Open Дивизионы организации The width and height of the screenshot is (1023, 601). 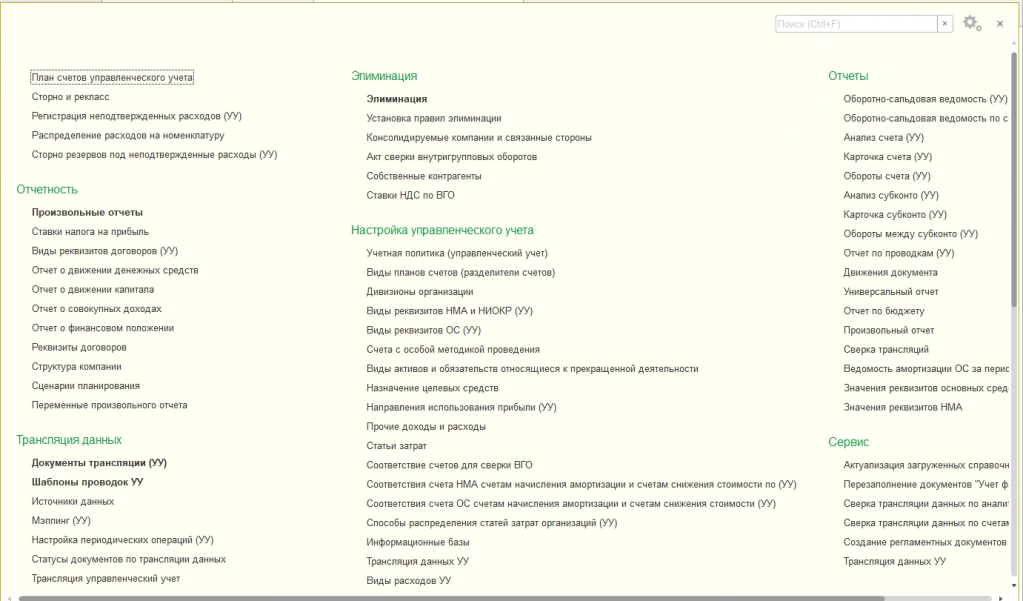420,291
